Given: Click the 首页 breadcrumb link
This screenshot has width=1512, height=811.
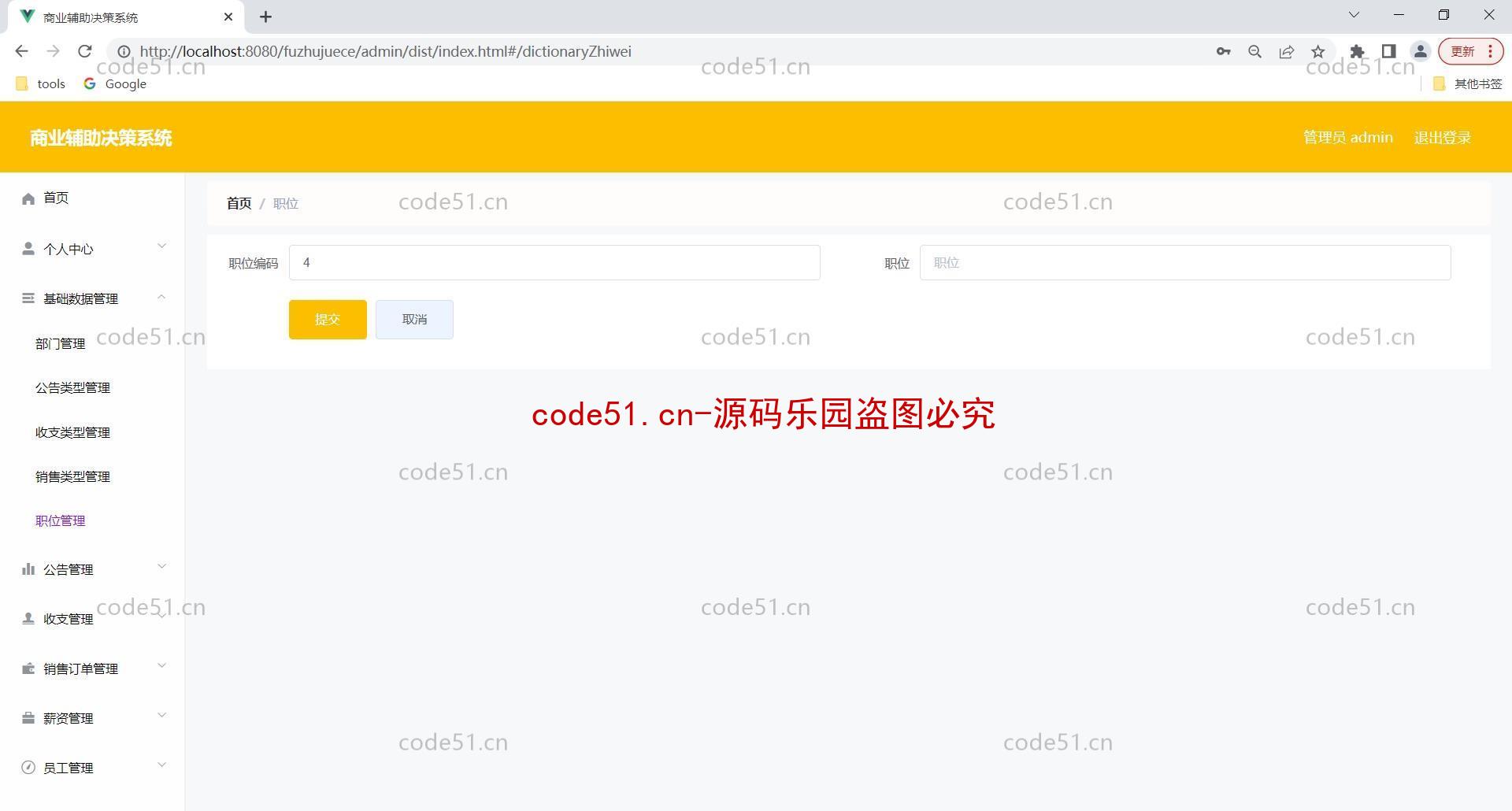Looking at the screenshot, I should [x=239, y=203].
